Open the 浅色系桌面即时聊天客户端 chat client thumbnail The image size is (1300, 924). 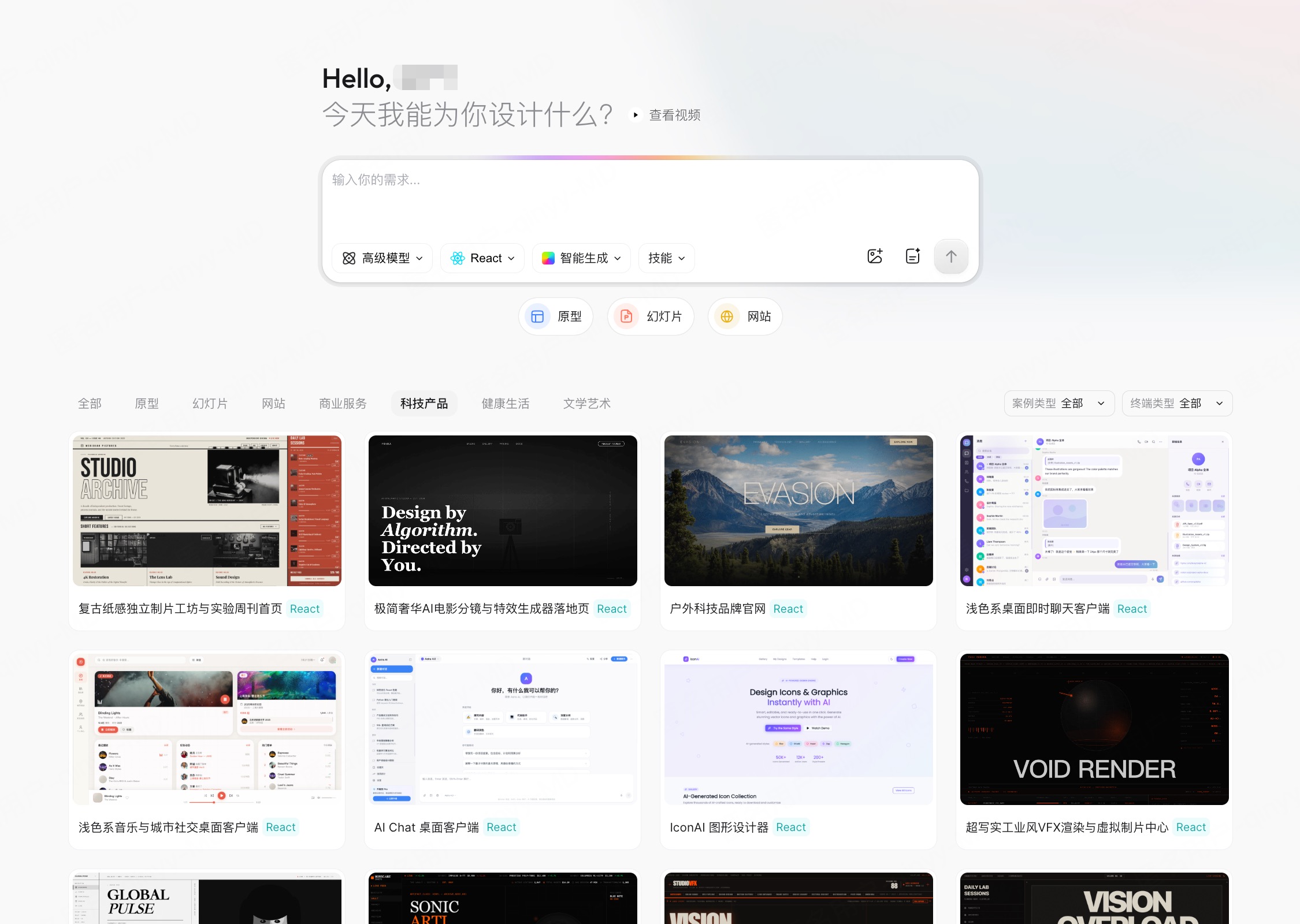(x=1094, y=511)
